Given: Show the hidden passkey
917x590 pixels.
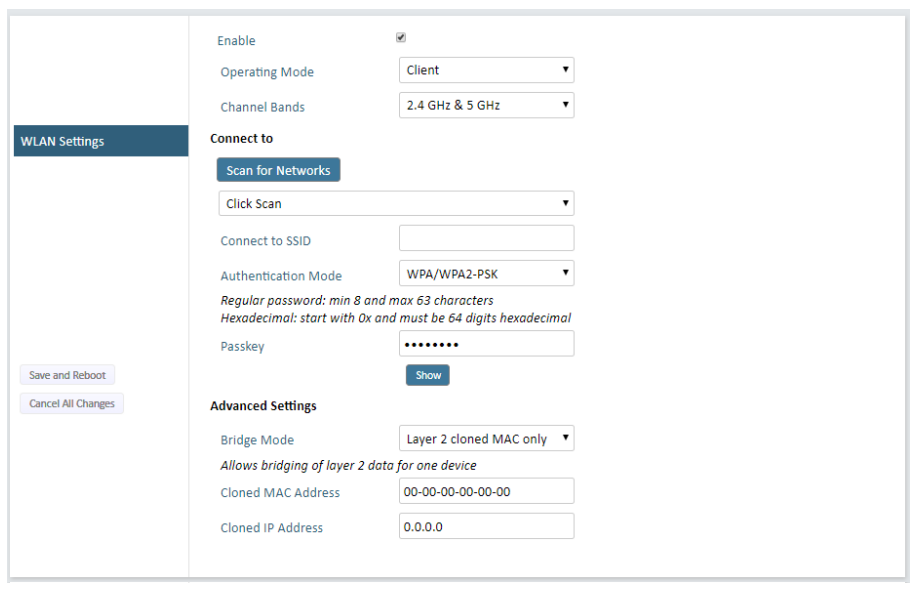Looking at the screenshot, I should tap(428, 375).
